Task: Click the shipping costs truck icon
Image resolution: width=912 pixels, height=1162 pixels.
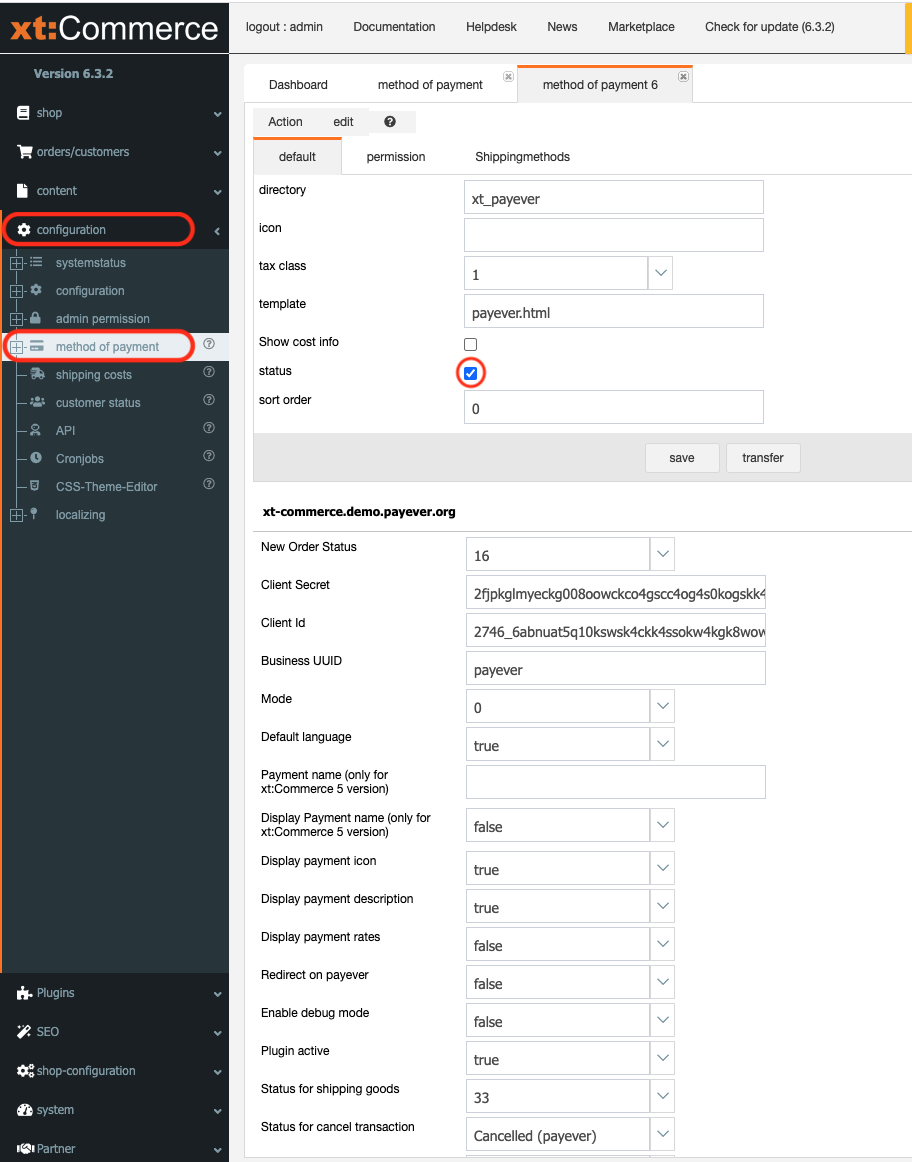Action: pyautogui.click(x=37, y=374)
